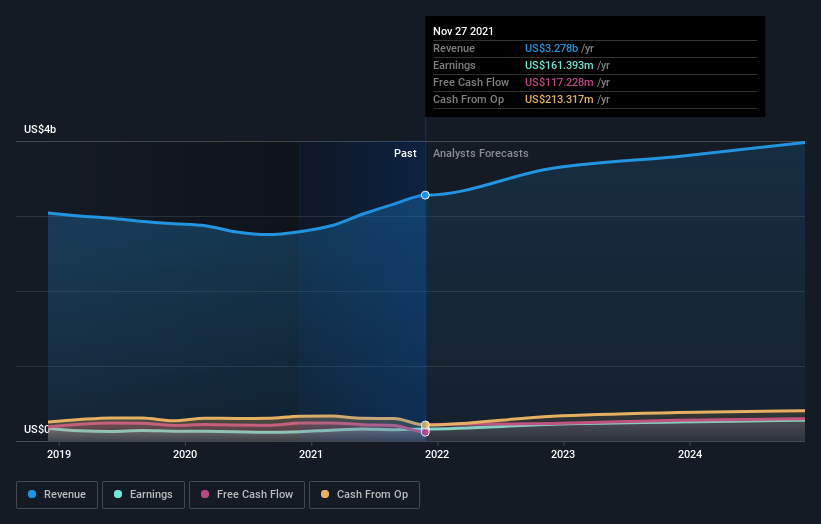This screenshot has height=524, width=821.
Task: Click the Earnings row label in tooltip
Action: 454,65
